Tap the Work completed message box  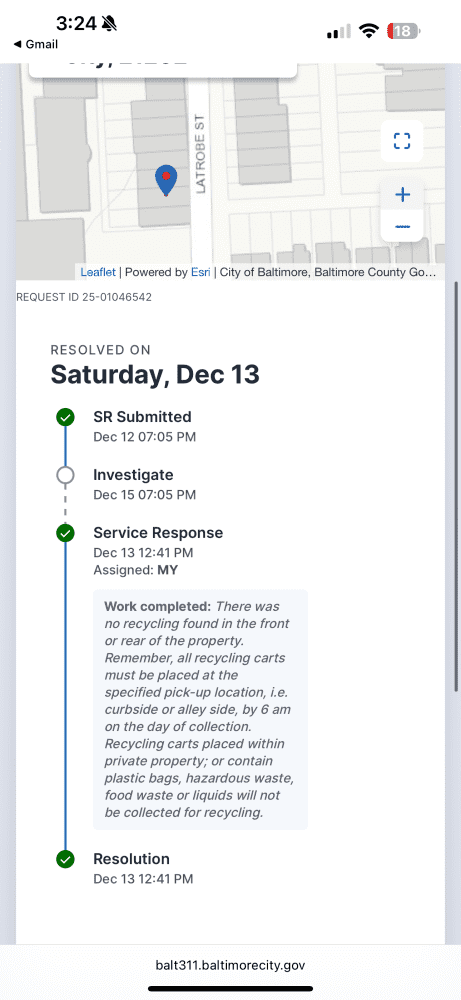pyautogui.click(x=200, y=709)
